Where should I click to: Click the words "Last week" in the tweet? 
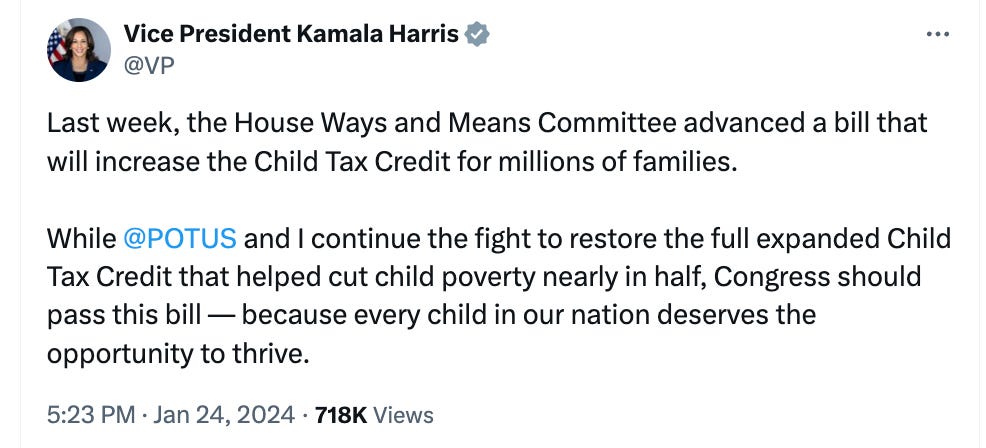(96, 123)
